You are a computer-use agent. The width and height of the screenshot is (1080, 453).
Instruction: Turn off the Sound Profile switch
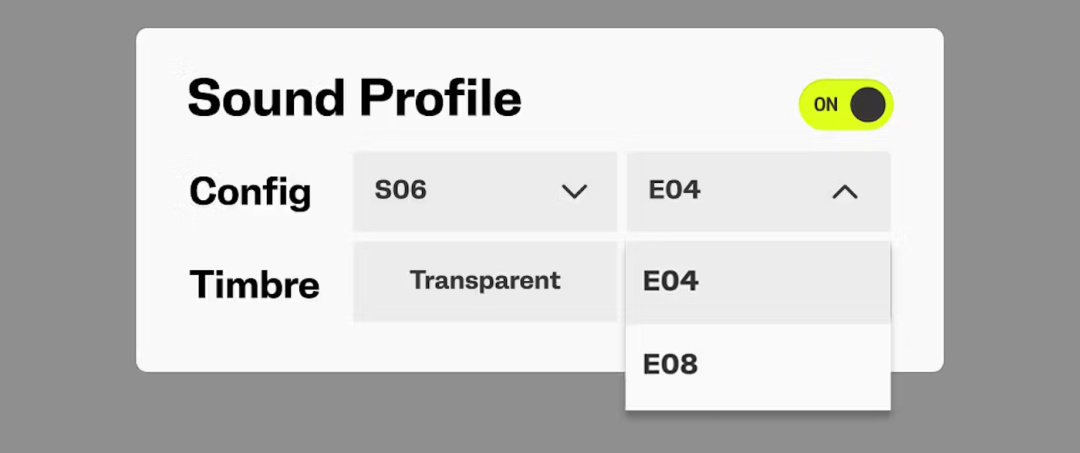[845, 105]
